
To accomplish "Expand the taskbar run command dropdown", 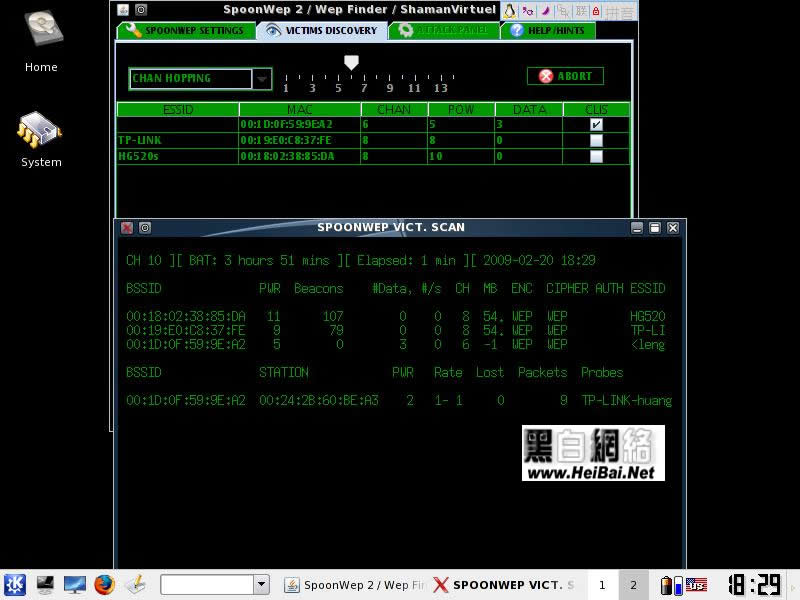I will point(261,585).
